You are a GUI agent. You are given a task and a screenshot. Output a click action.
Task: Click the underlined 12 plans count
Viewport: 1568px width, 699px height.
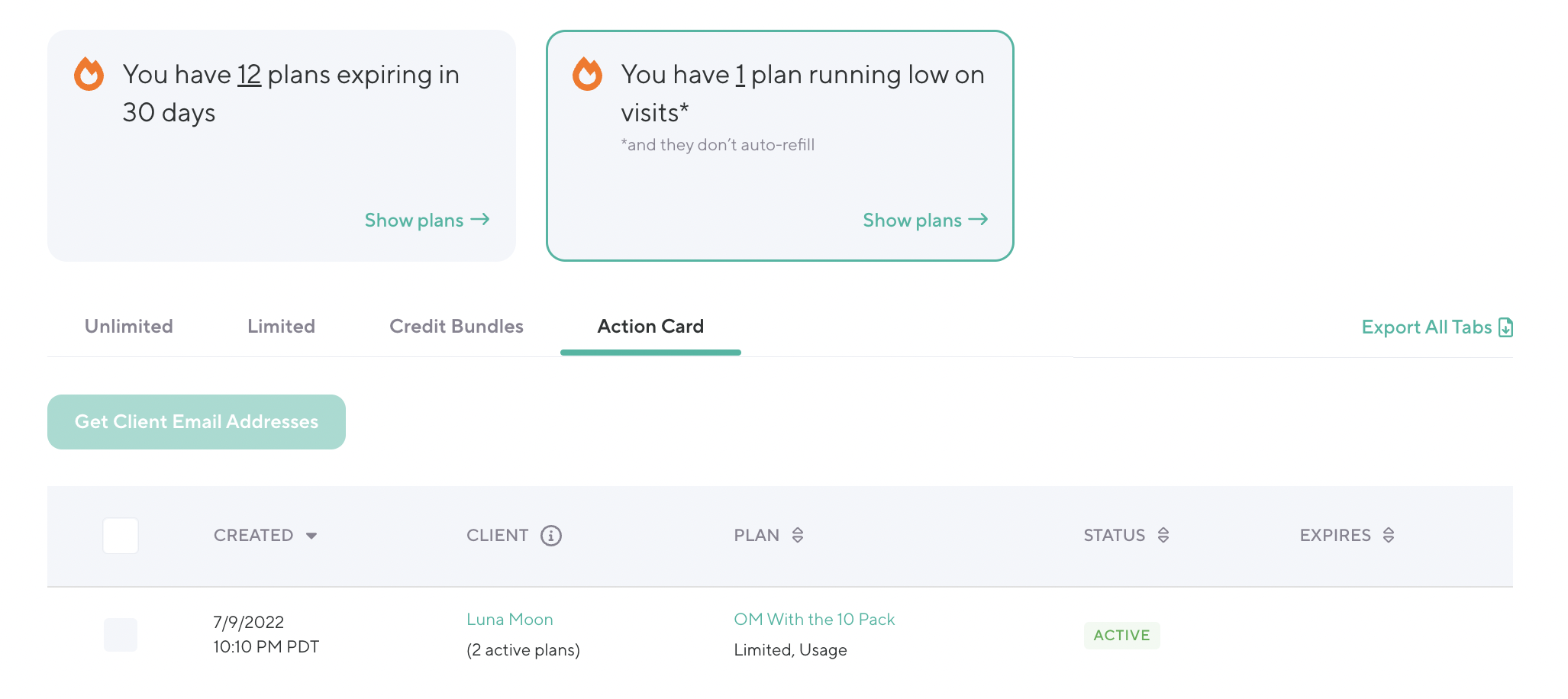249,75
